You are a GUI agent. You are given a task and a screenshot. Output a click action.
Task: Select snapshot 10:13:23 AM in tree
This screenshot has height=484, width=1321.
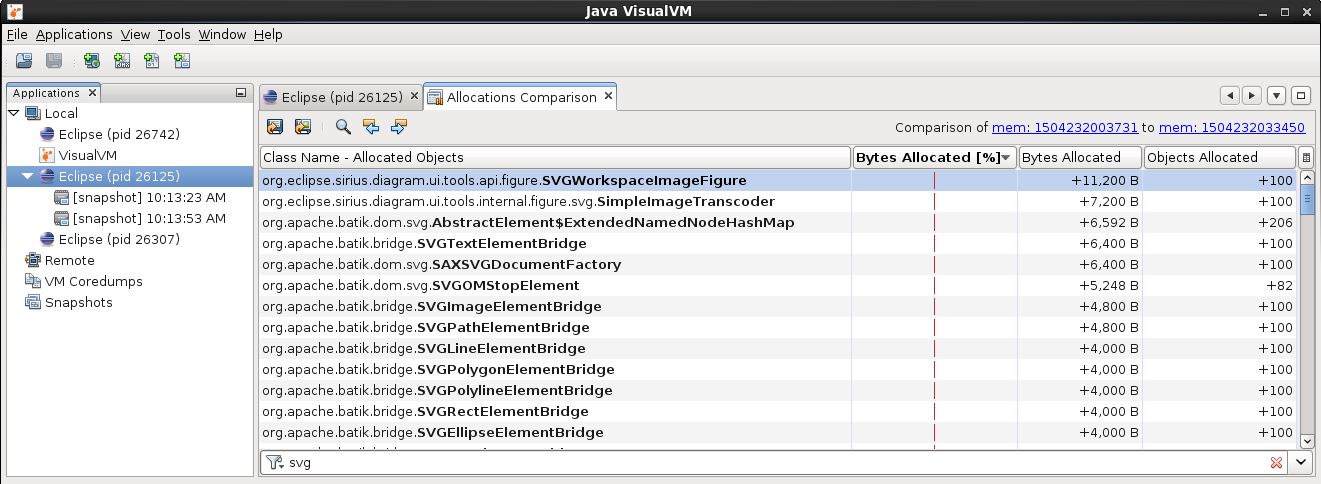coord(149,197)
